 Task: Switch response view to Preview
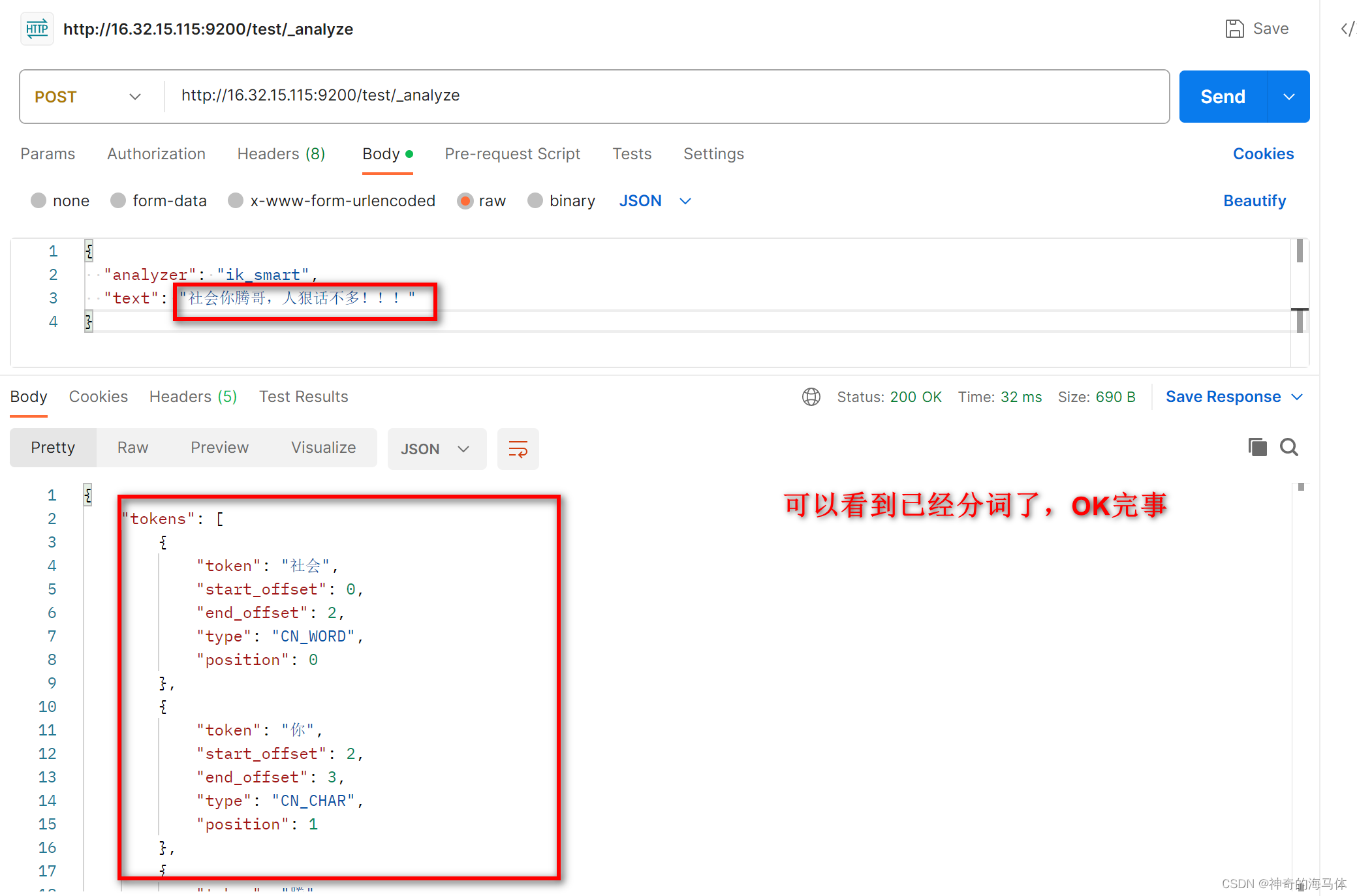pyautogui.click(x=219, y=448)
